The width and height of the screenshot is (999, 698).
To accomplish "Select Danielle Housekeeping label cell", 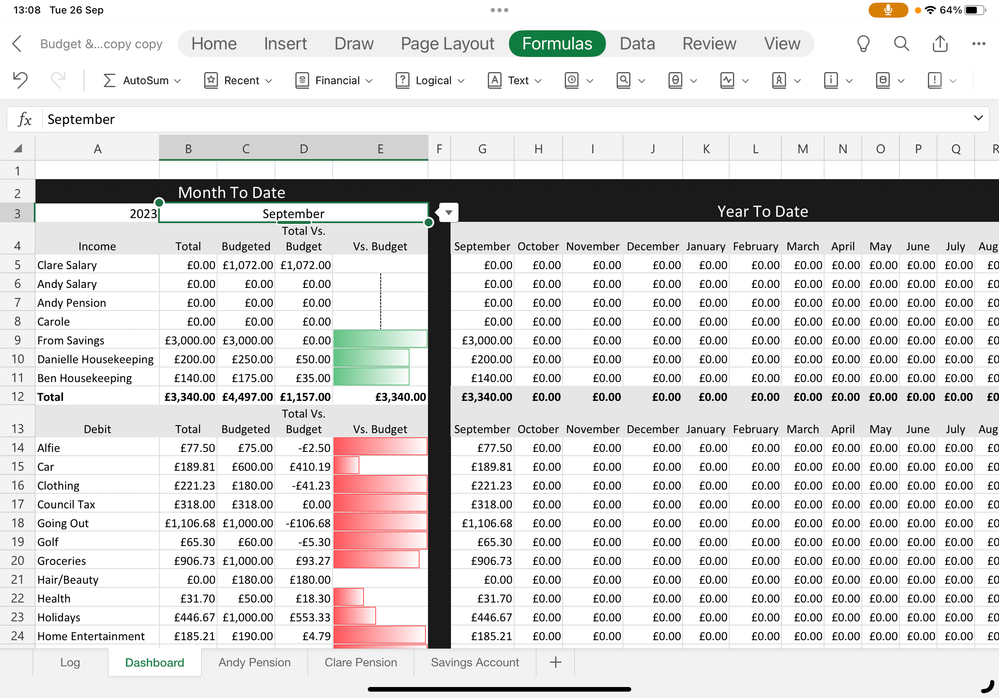I will click(x=97, y=359).
